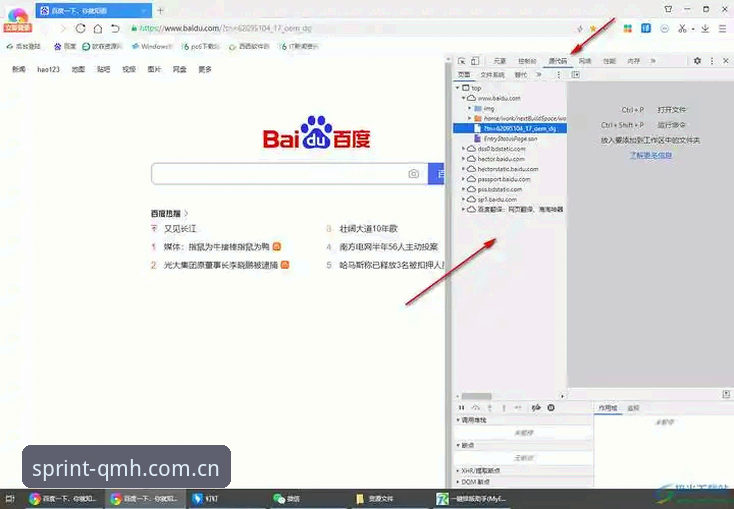Switch to the 性能 (Performance) tab

pyautogui.click(x=609, y=61)
